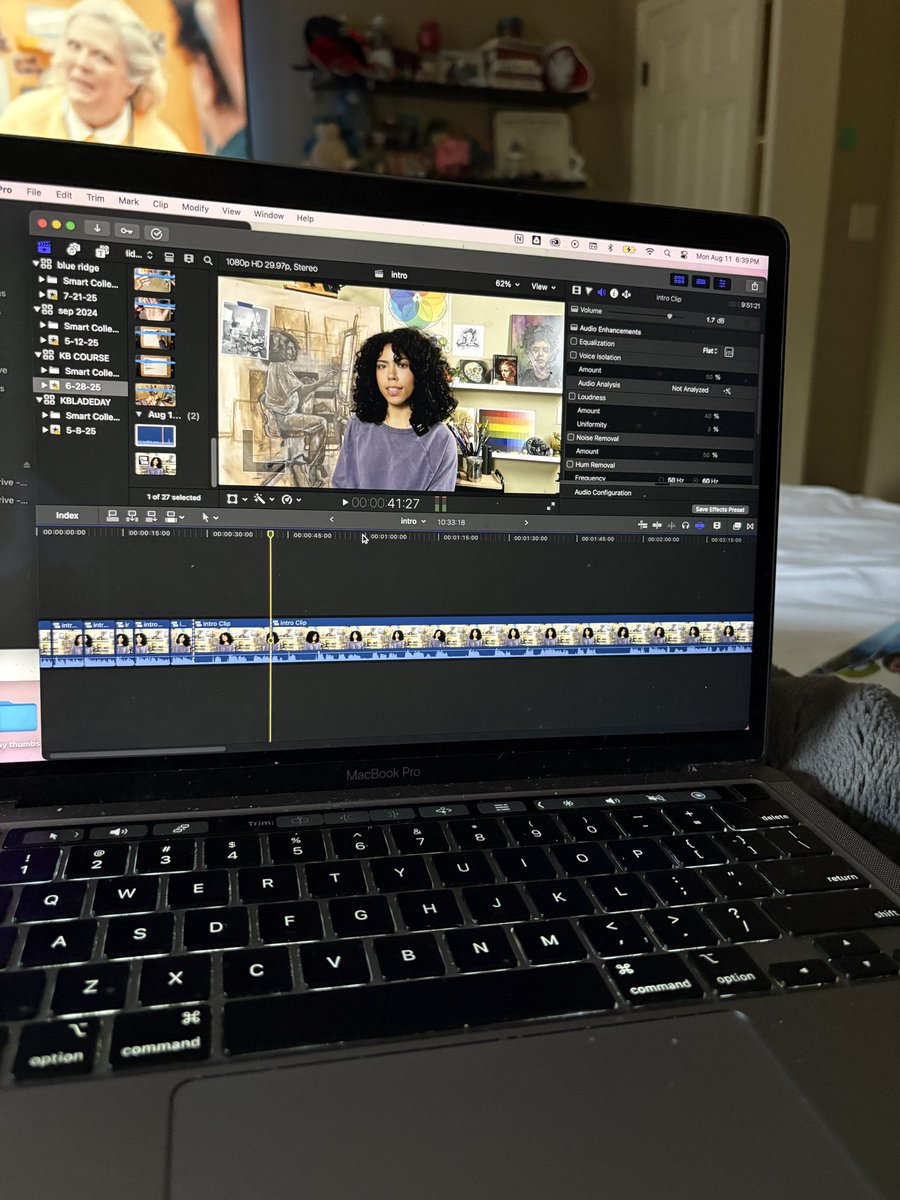Screen dimensions: 900x1200
Task: Enter fullscreen viewer with expand arrows
Action: 550,505
